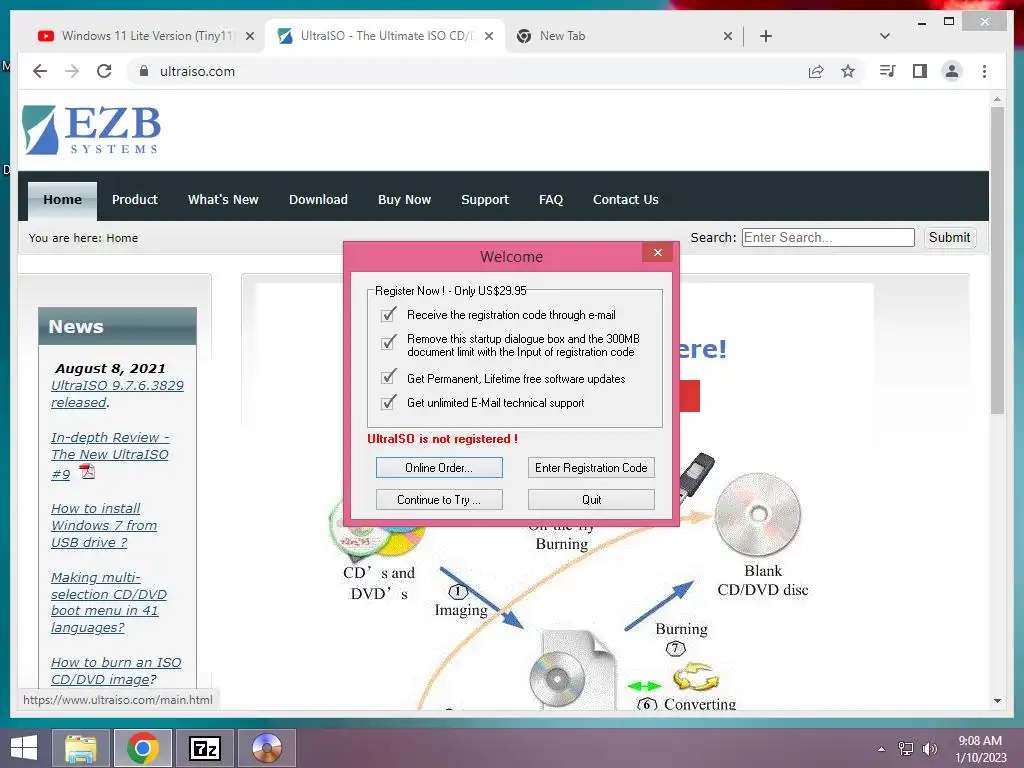Screen dimensions: 1024x768
Task: Click the scrollbar down arrow
Action: point(997,701)
